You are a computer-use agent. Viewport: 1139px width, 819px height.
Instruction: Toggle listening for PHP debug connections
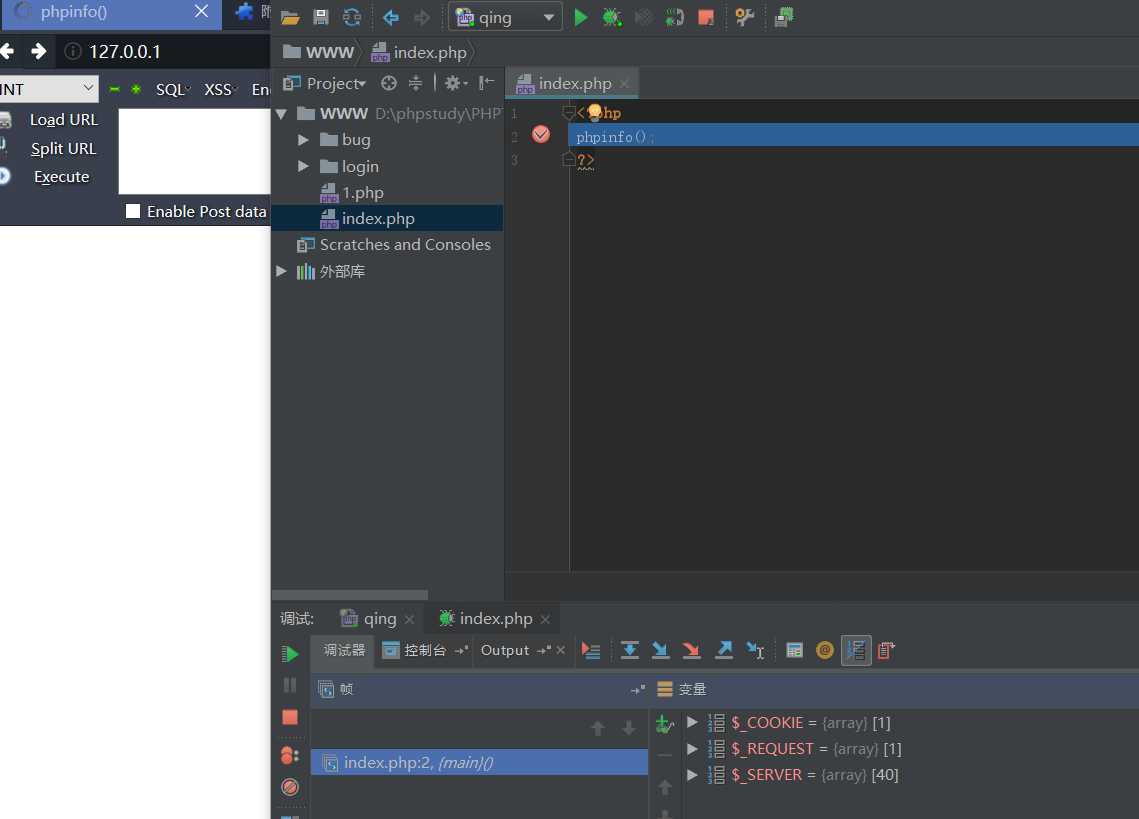[674, 17]
